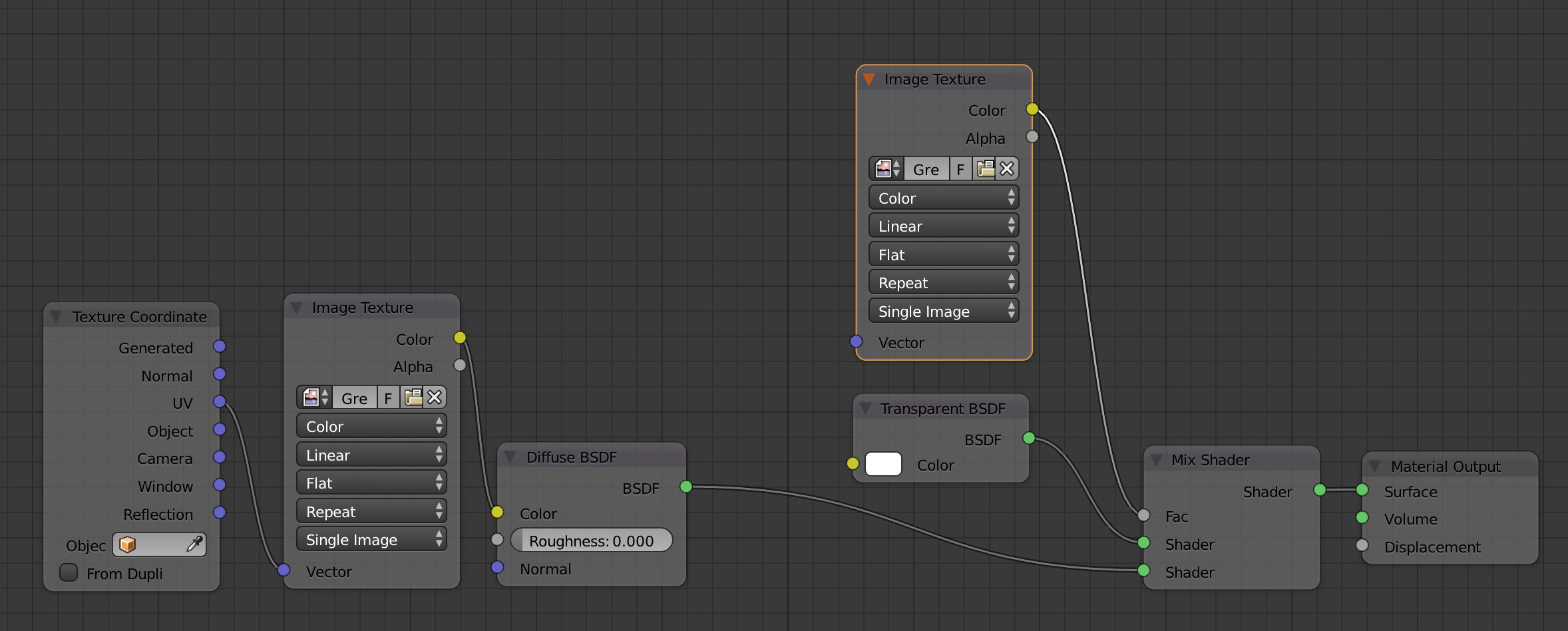Open Flat projection dropdown in the left Image Texture
The image size is (1568, 631).
[371, 483]
